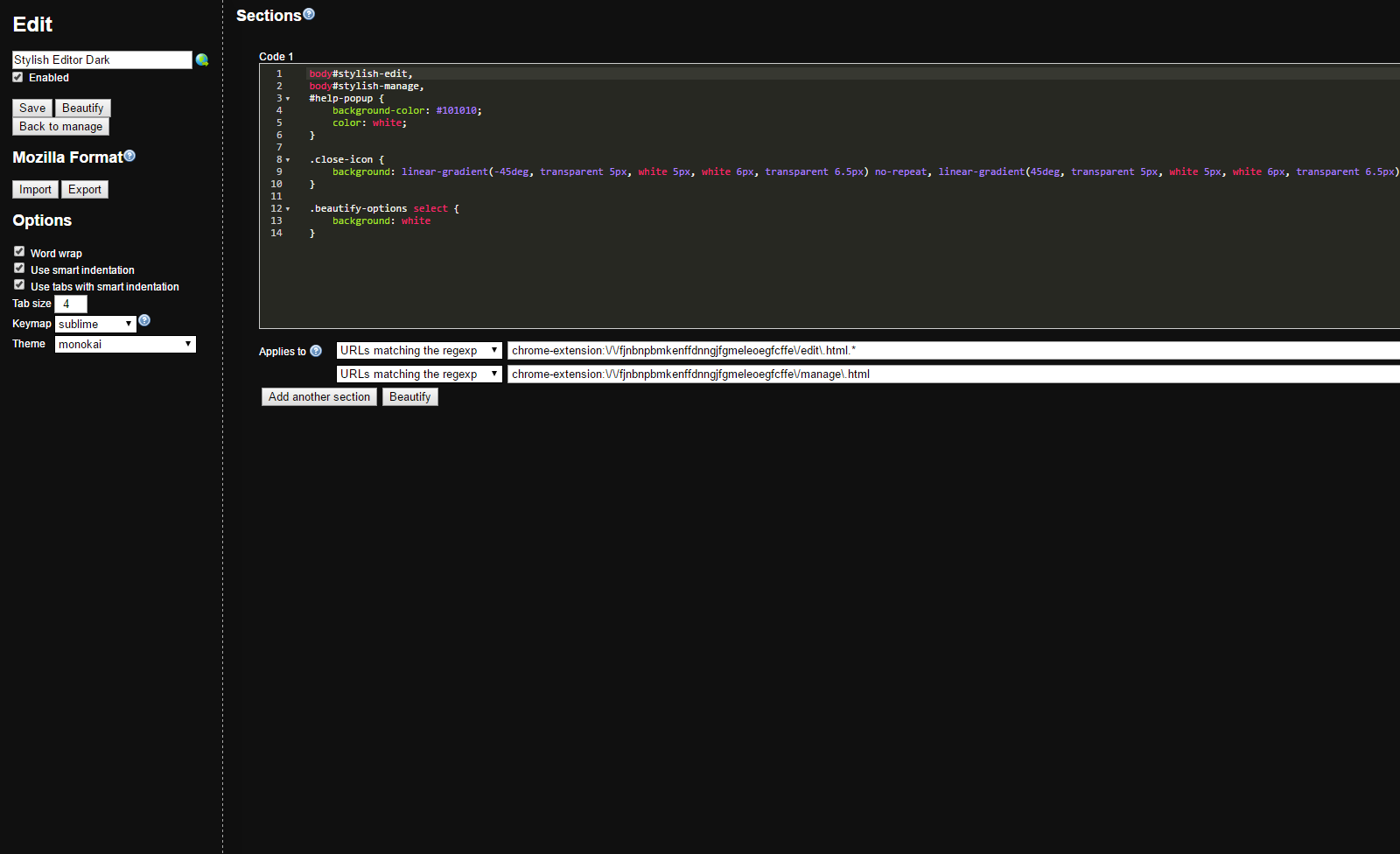Collapse the code fold at line 3

click(x=288, y=99)
